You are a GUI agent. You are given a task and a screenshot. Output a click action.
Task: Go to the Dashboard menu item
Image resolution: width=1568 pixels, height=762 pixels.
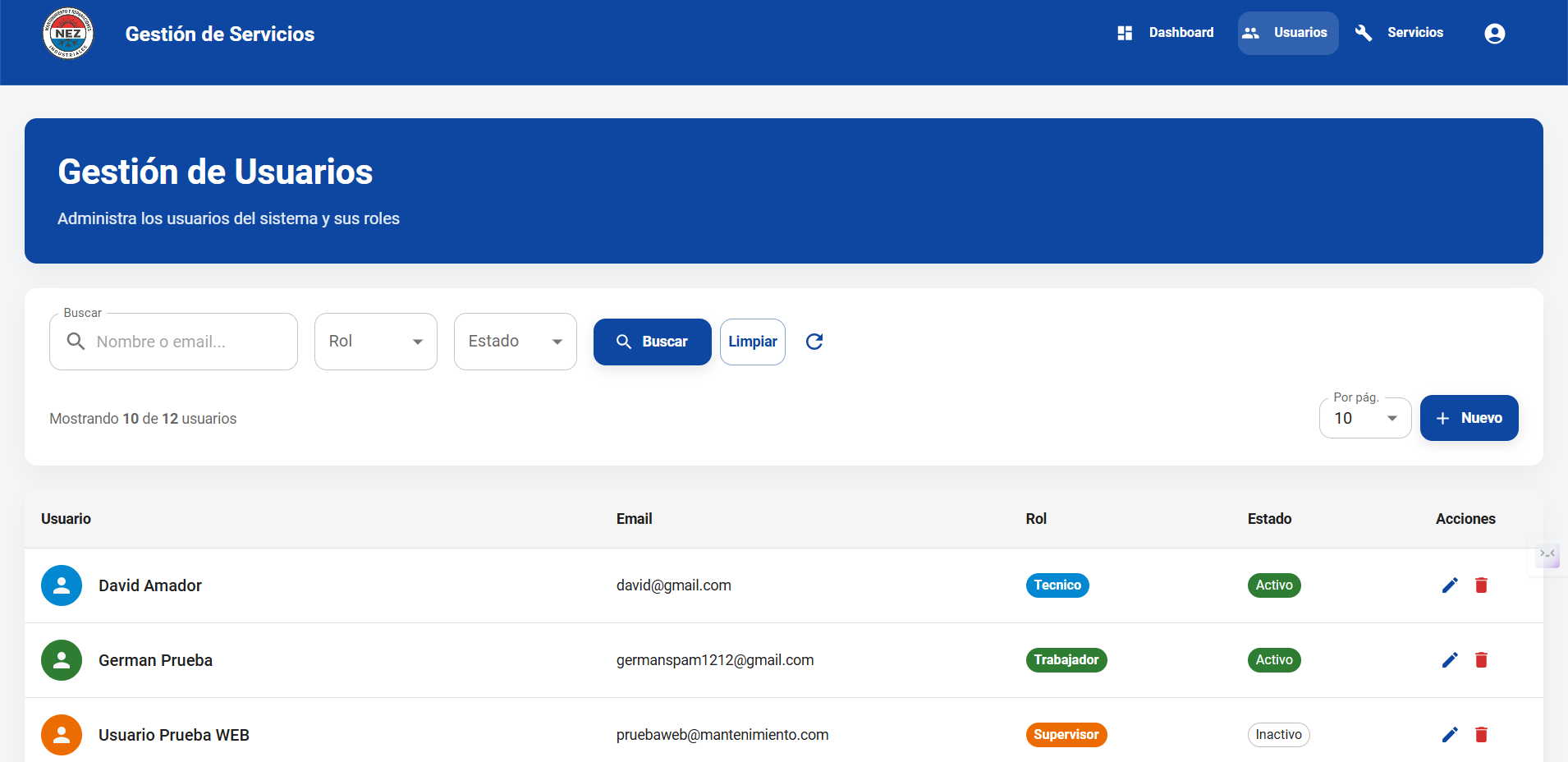click(1166, 33)
